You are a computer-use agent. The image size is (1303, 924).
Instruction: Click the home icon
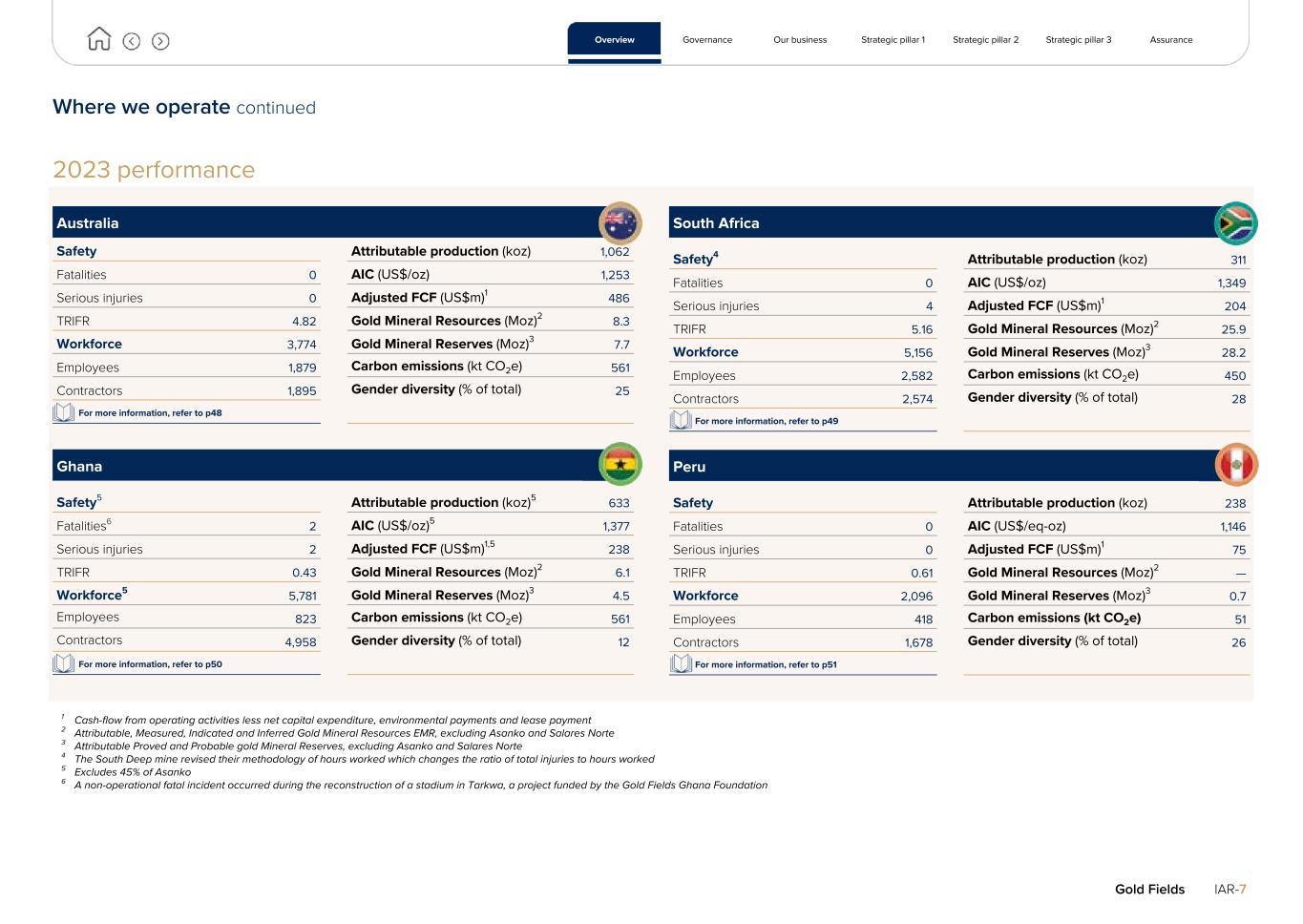[99, 39]
